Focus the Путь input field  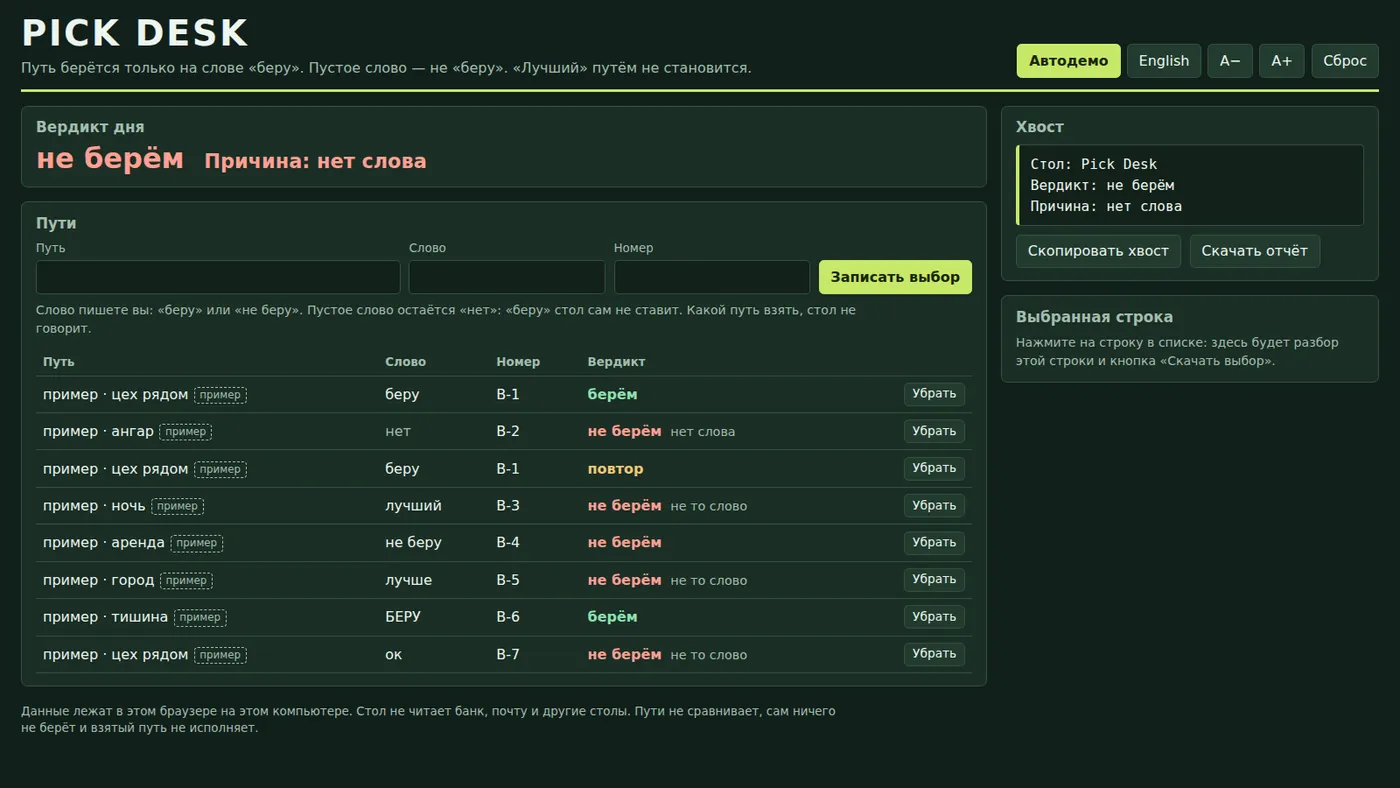click(x=218, y=277)
